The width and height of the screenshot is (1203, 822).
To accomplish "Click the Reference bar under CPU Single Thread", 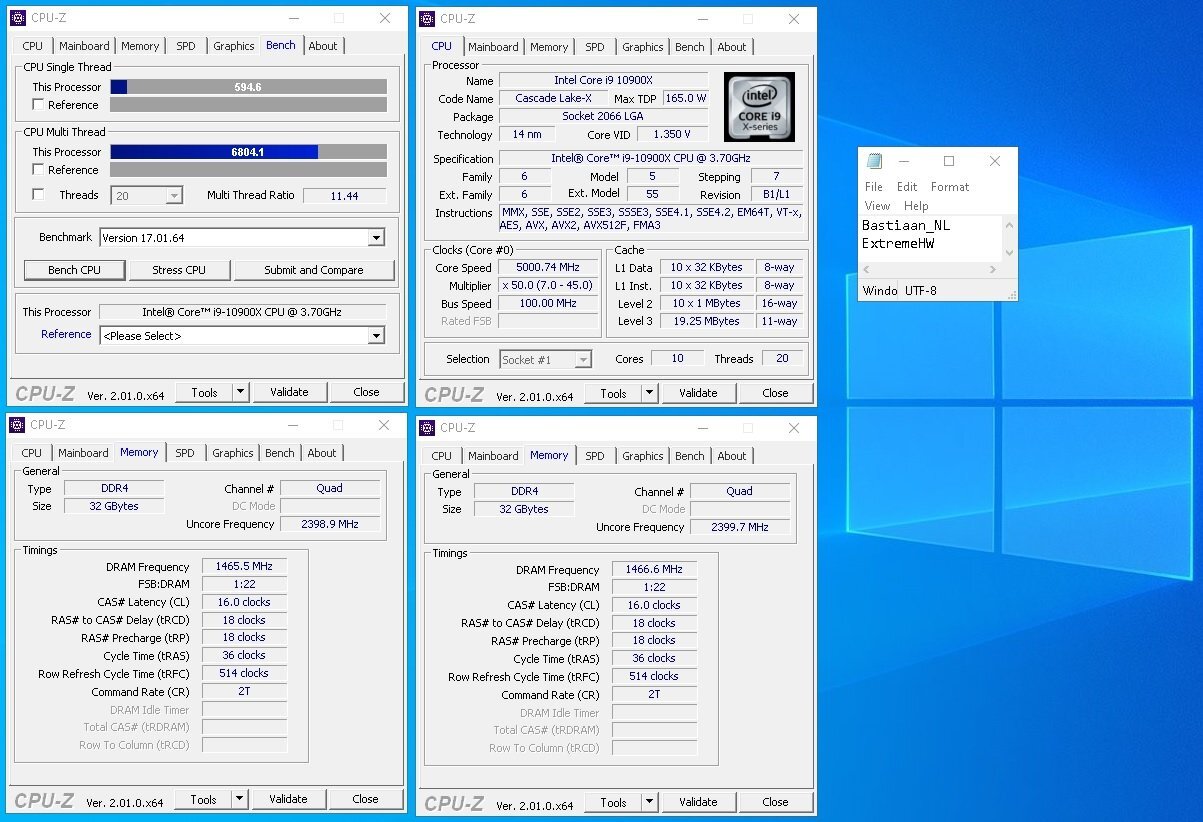I will click(248, 105).
